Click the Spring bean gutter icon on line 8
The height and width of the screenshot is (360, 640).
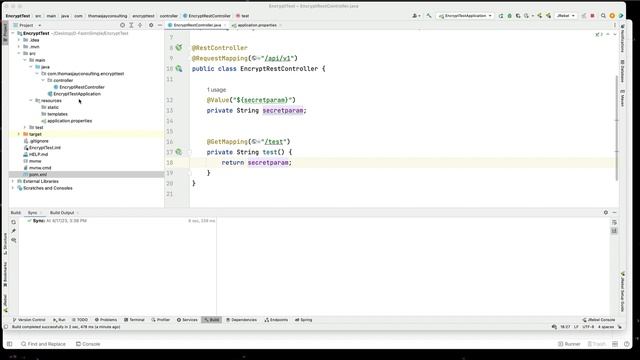(179, 48)
